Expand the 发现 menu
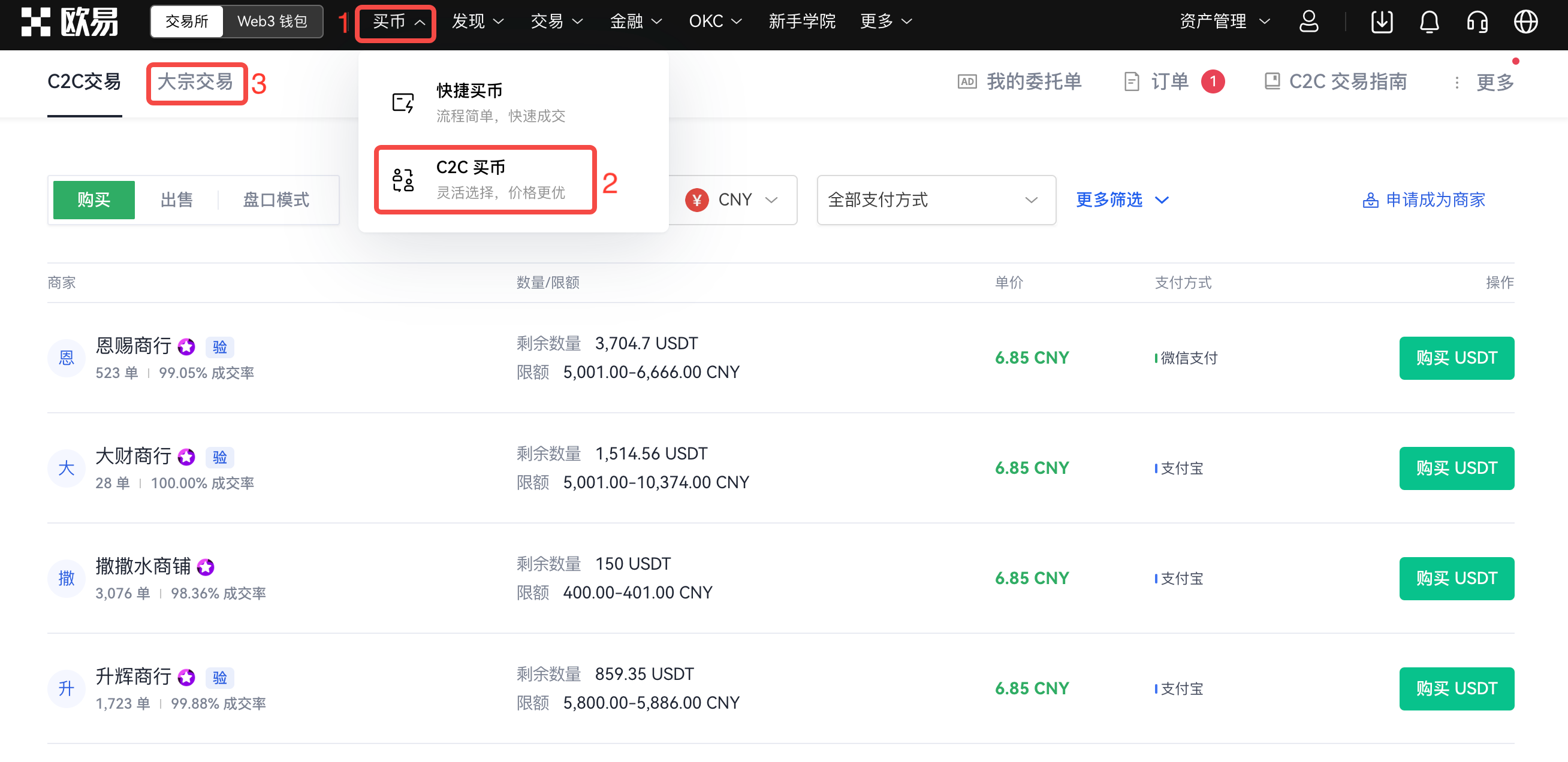The image size is (1568, 762). (478, 22)
